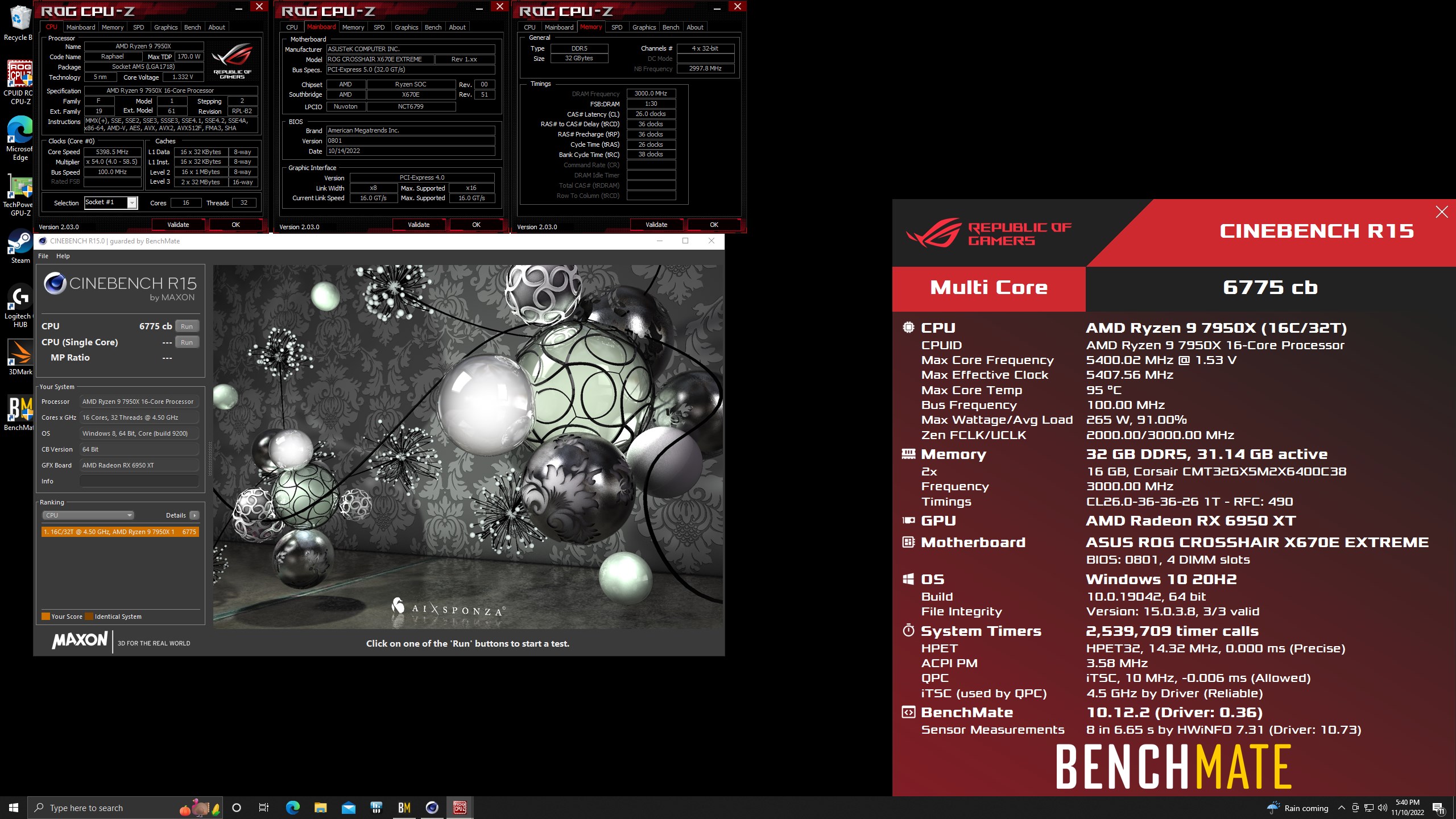Open CPU ranking dropdown in Cinebench
Viewport: 1456px width, 819px height.
[88, 515]
